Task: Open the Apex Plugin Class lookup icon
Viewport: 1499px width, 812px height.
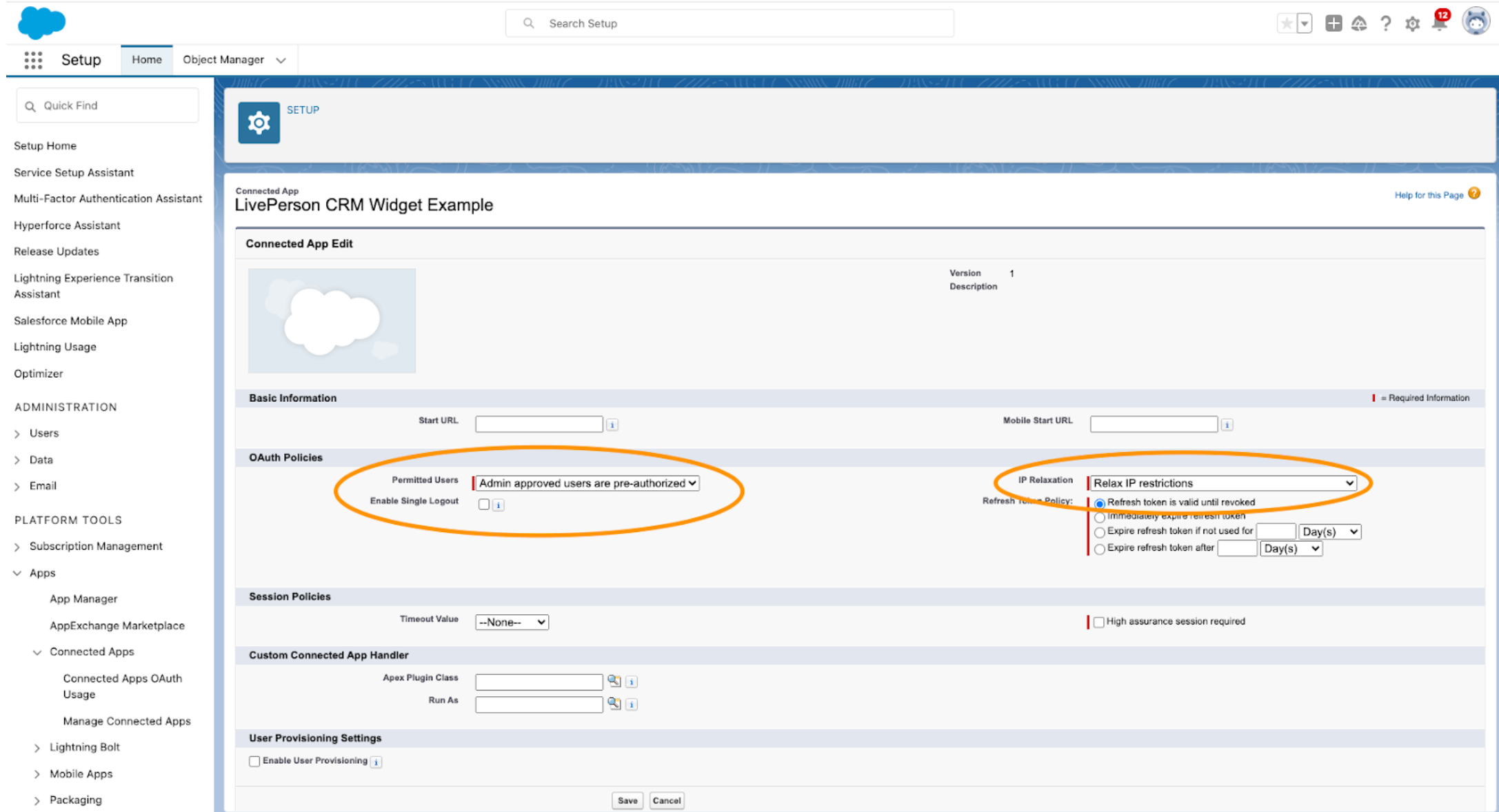Action: (x=614, y=681)
